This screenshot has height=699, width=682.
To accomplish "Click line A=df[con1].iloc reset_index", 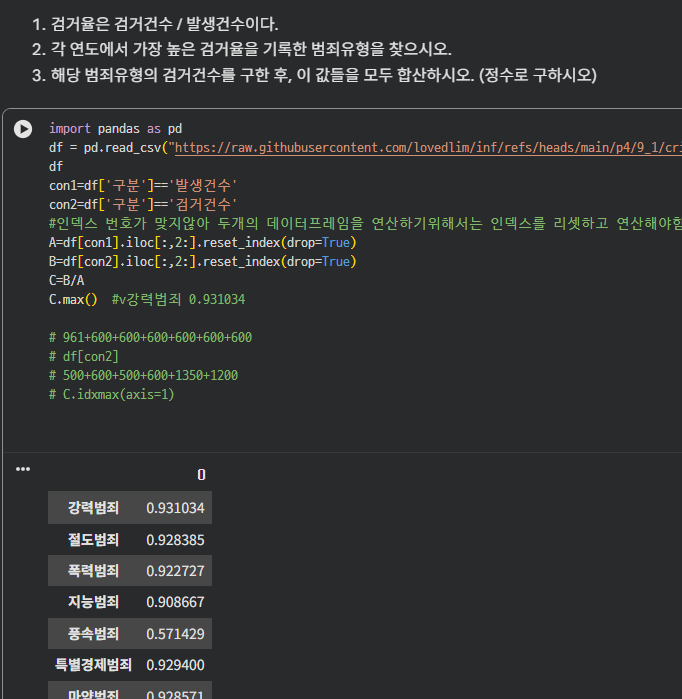I will pyautogui.click(x=203, y=243).
